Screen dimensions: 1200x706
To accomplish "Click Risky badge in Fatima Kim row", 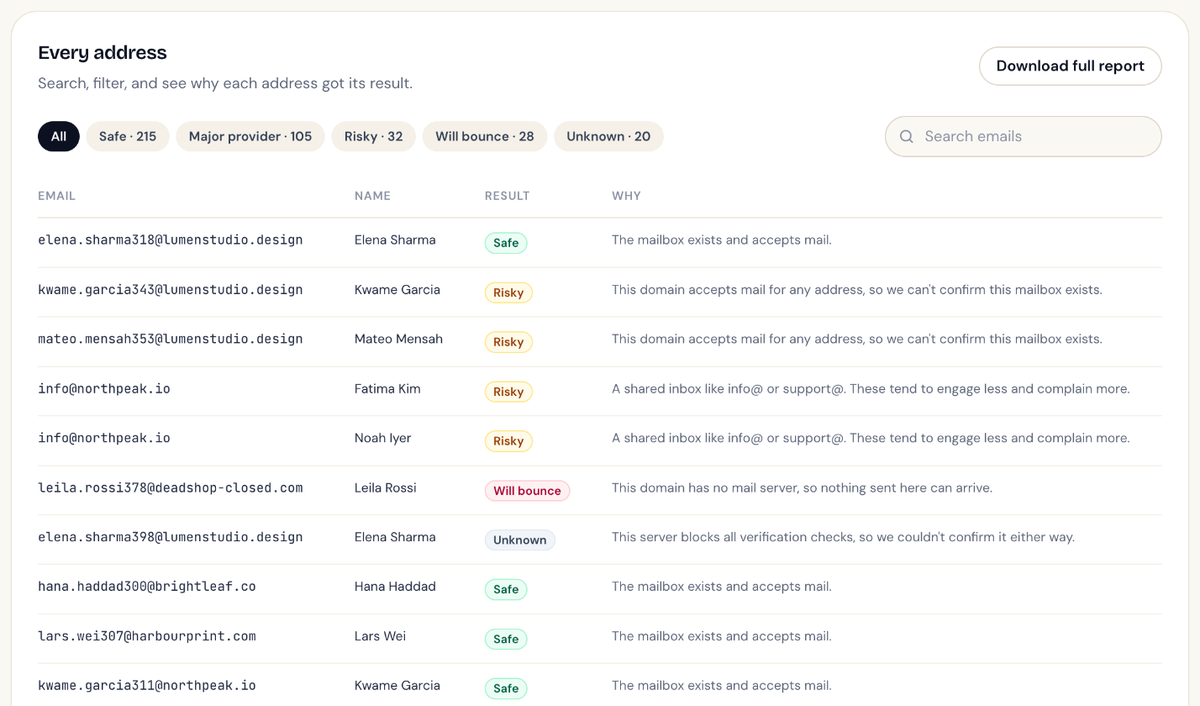I will coord(508,392).
